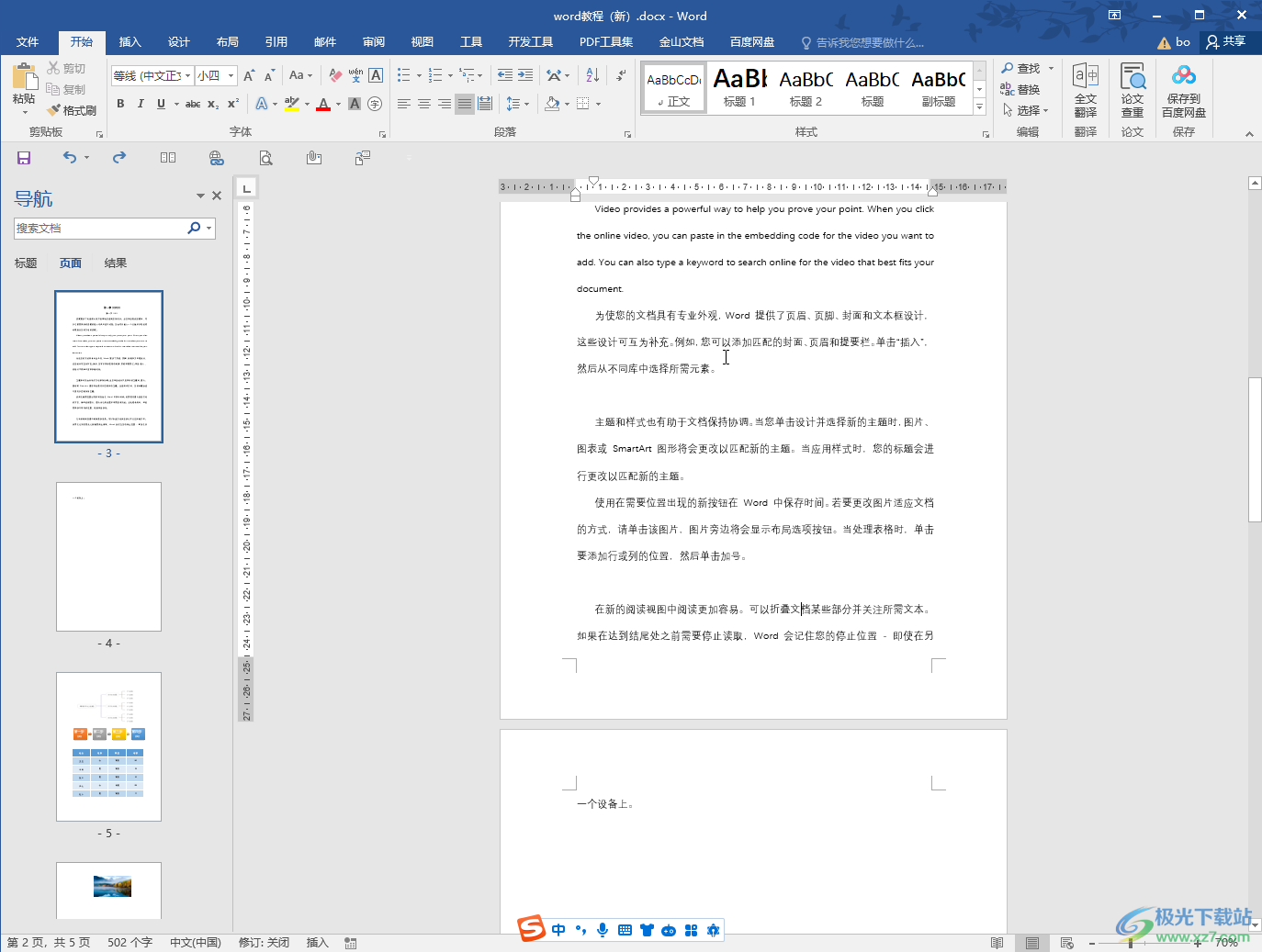Click the red font color swatch button
This screenshot has height=952, width=1262.
[x=323, y=104]
